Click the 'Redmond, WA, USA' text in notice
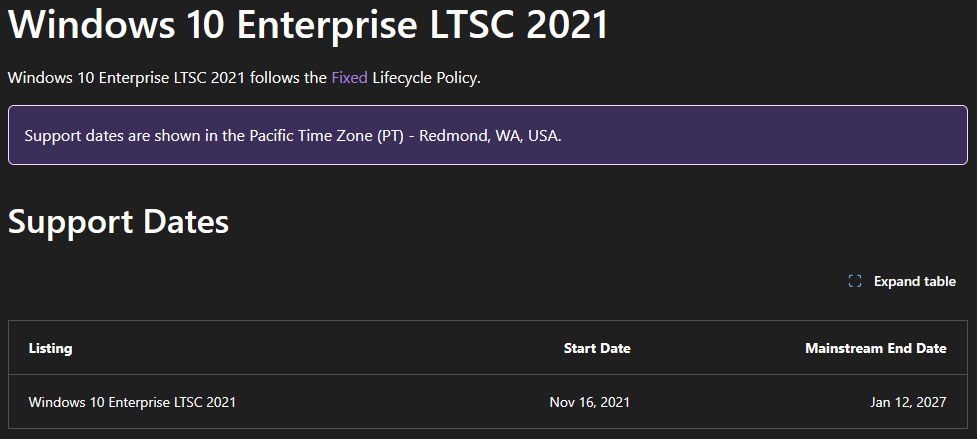 pos(490,136)
